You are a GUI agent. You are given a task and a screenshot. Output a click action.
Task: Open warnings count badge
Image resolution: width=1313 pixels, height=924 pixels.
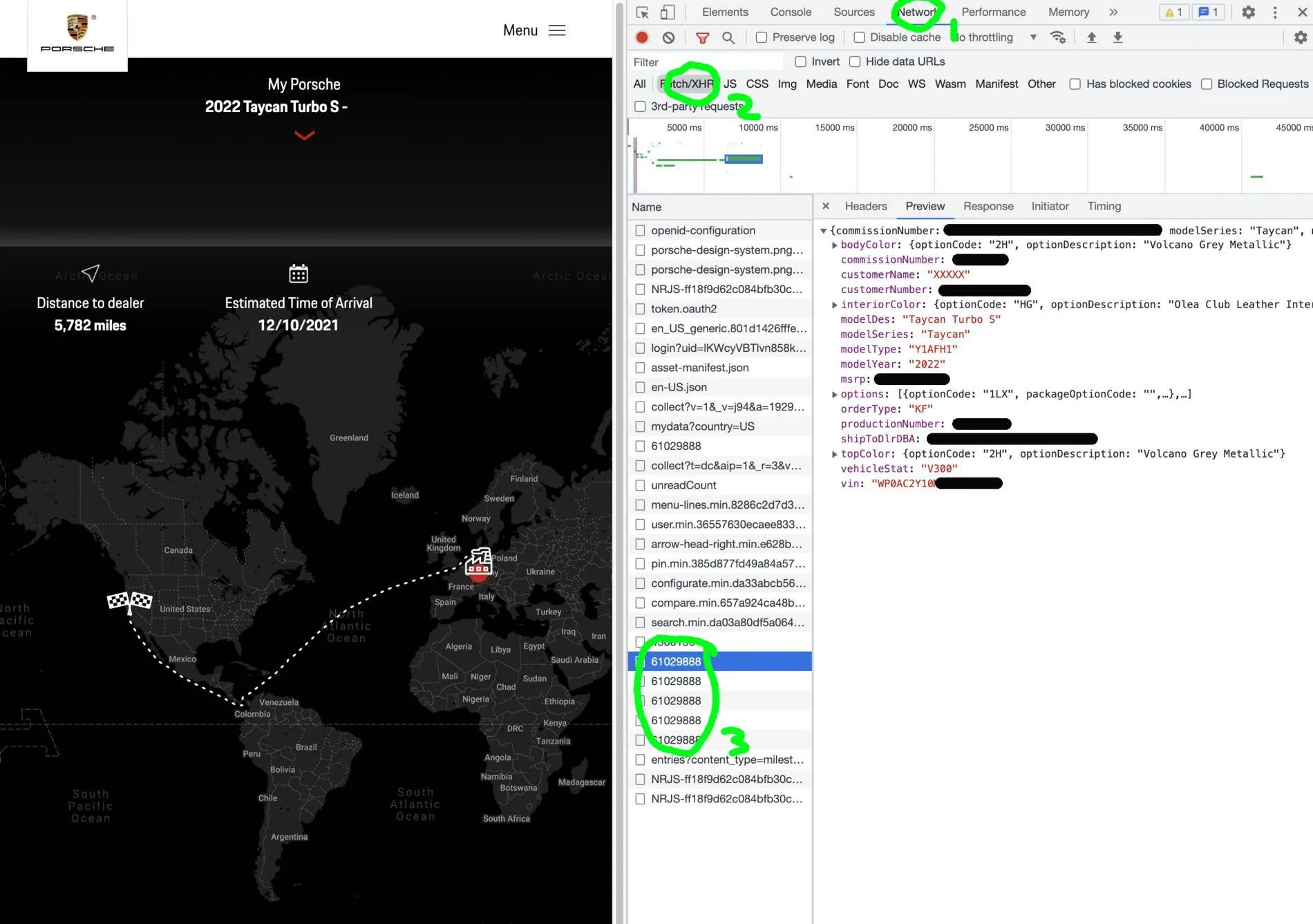(1173, 12)
